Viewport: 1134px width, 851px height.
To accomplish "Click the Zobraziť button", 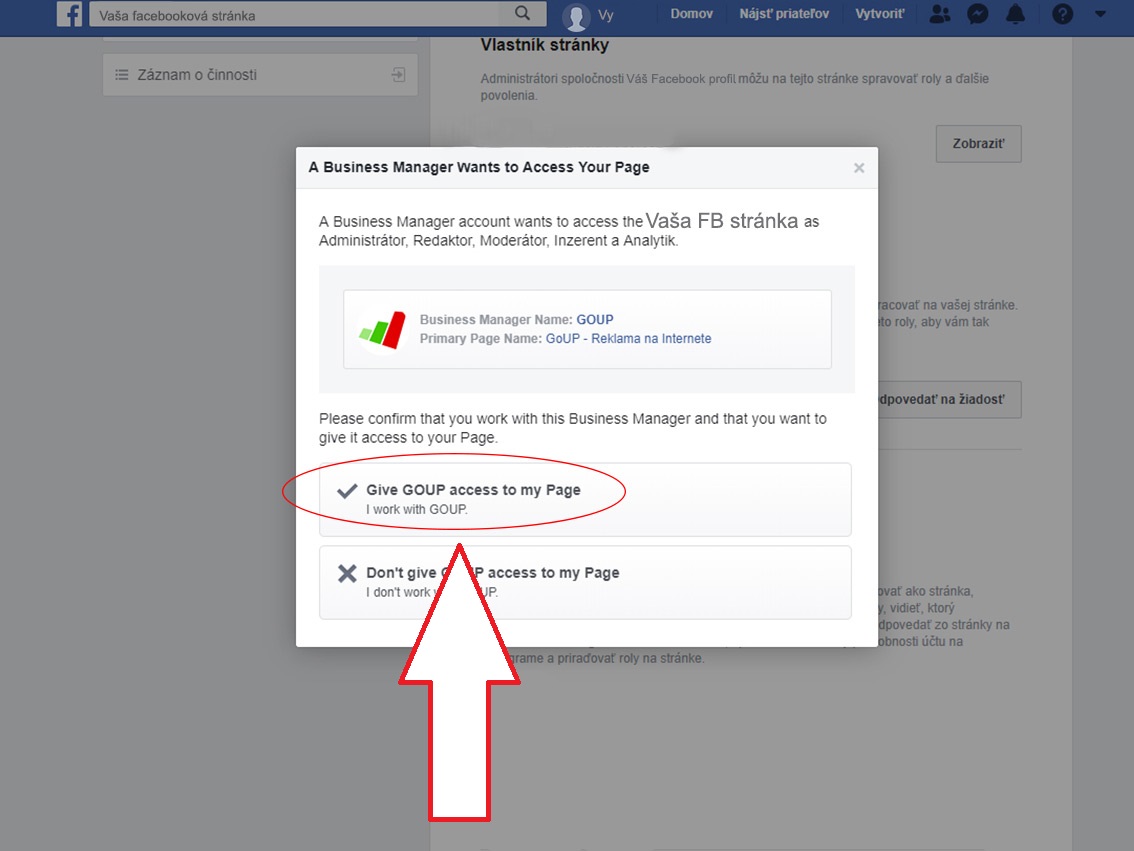I will [979, 143].
